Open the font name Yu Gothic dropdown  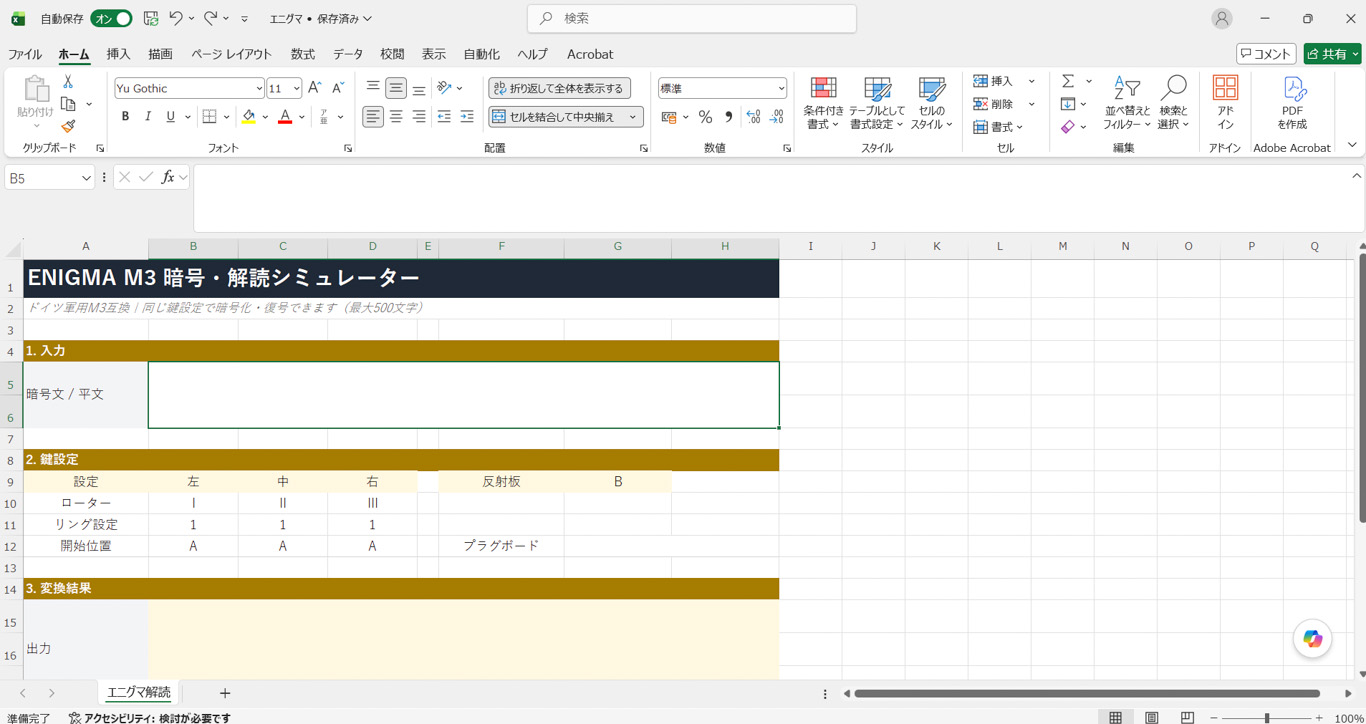coord(259,88)
